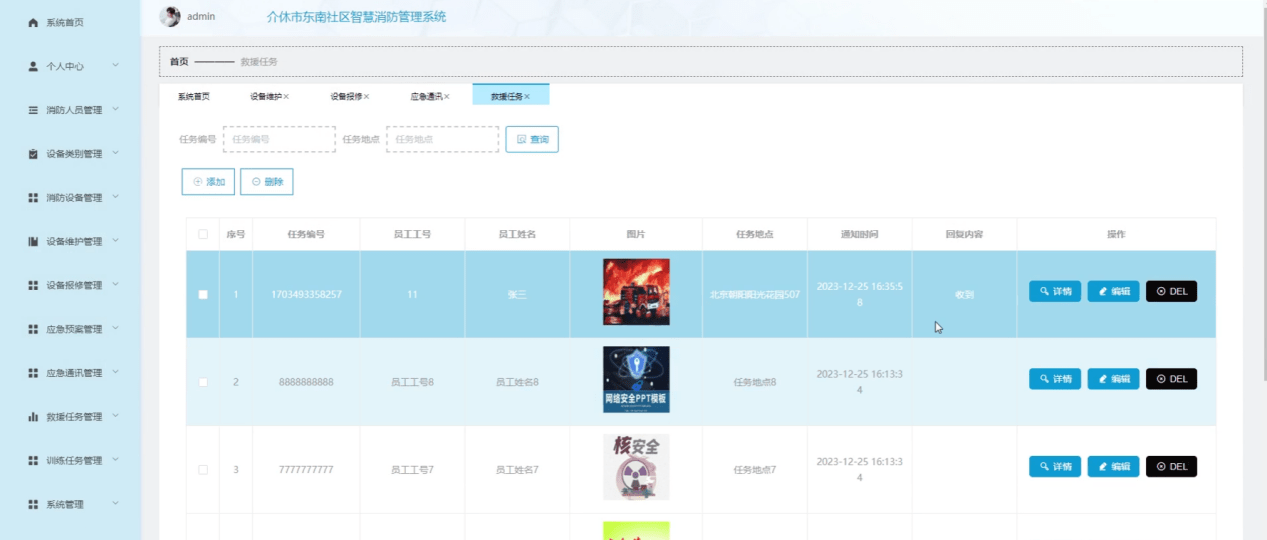Expand the 应急通讯管理 menu arrow
Viewport: 1267px width, 540px height.
point(116,372)
